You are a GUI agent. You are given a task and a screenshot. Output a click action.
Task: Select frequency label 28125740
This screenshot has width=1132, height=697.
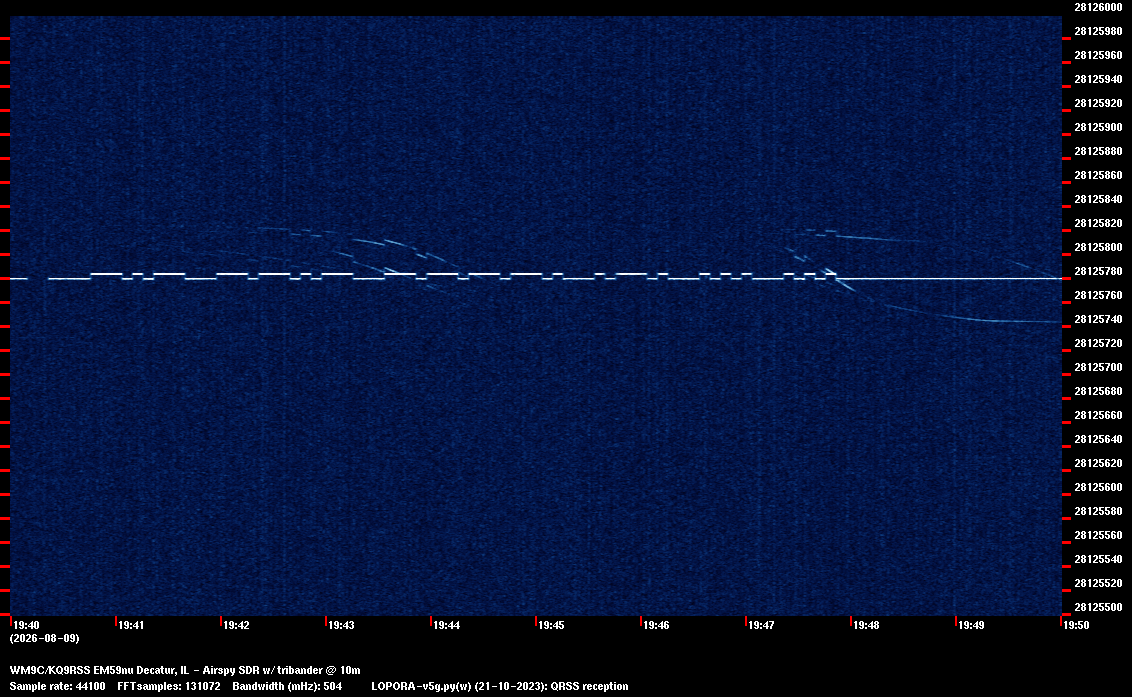pyautogui.click(x=1098, y=319)
